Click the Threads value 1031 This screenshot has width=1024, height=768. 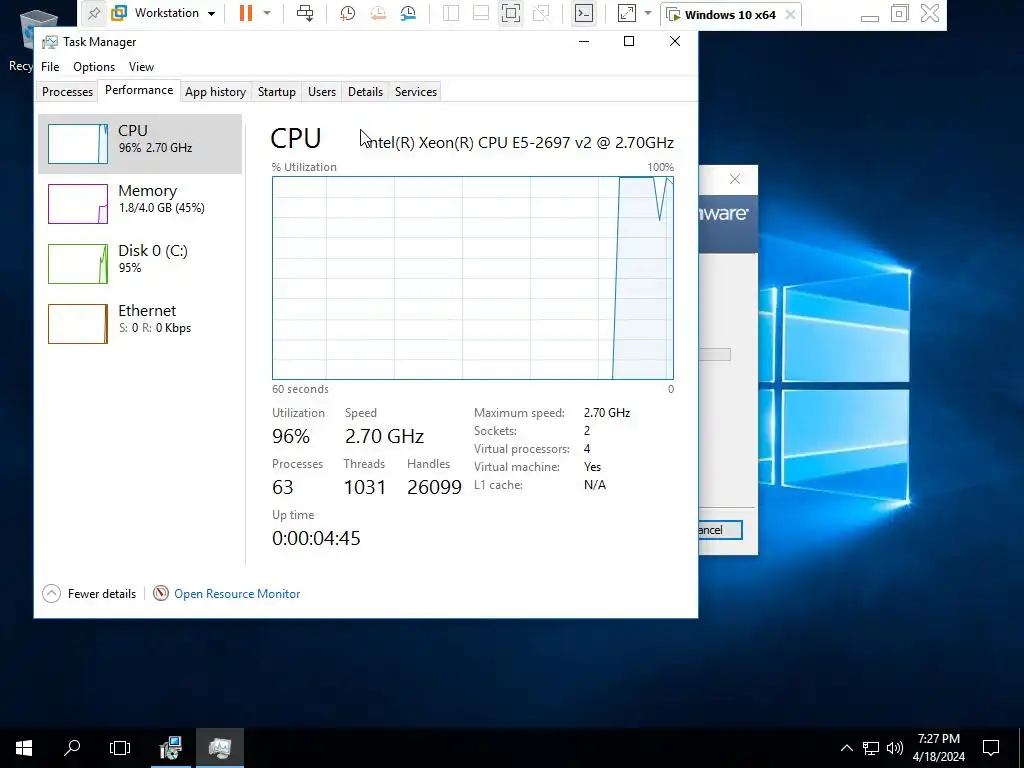click(364, 487)
